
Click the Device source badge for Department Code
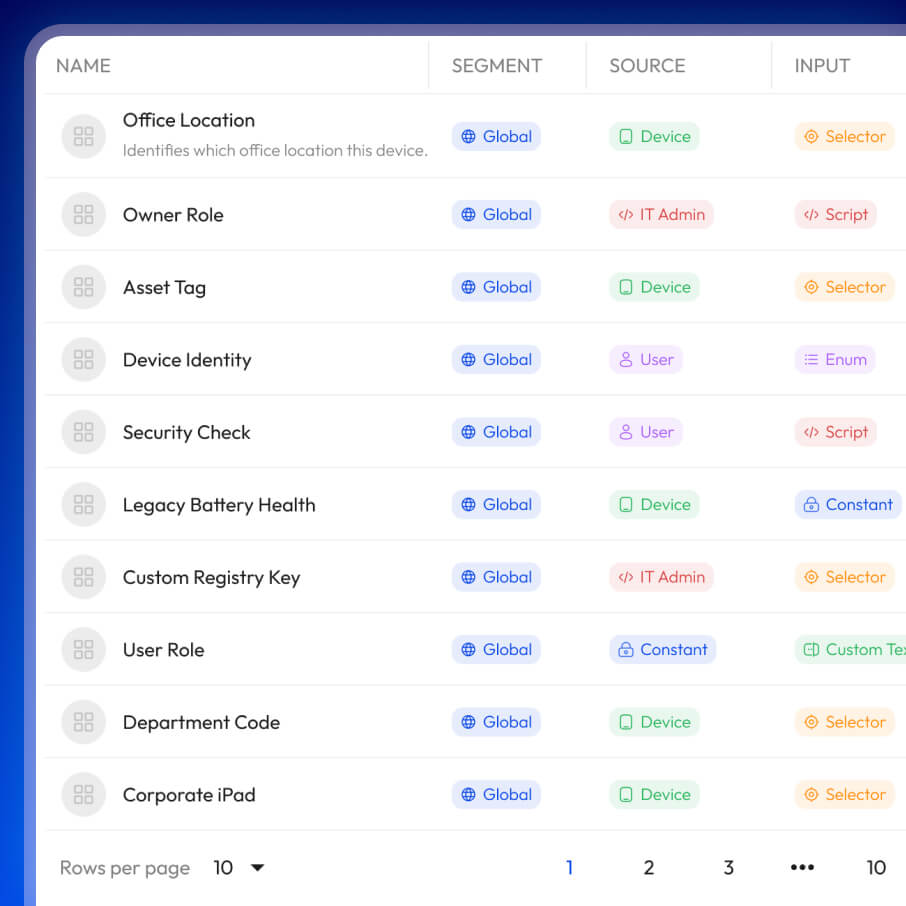click(654, 722)
